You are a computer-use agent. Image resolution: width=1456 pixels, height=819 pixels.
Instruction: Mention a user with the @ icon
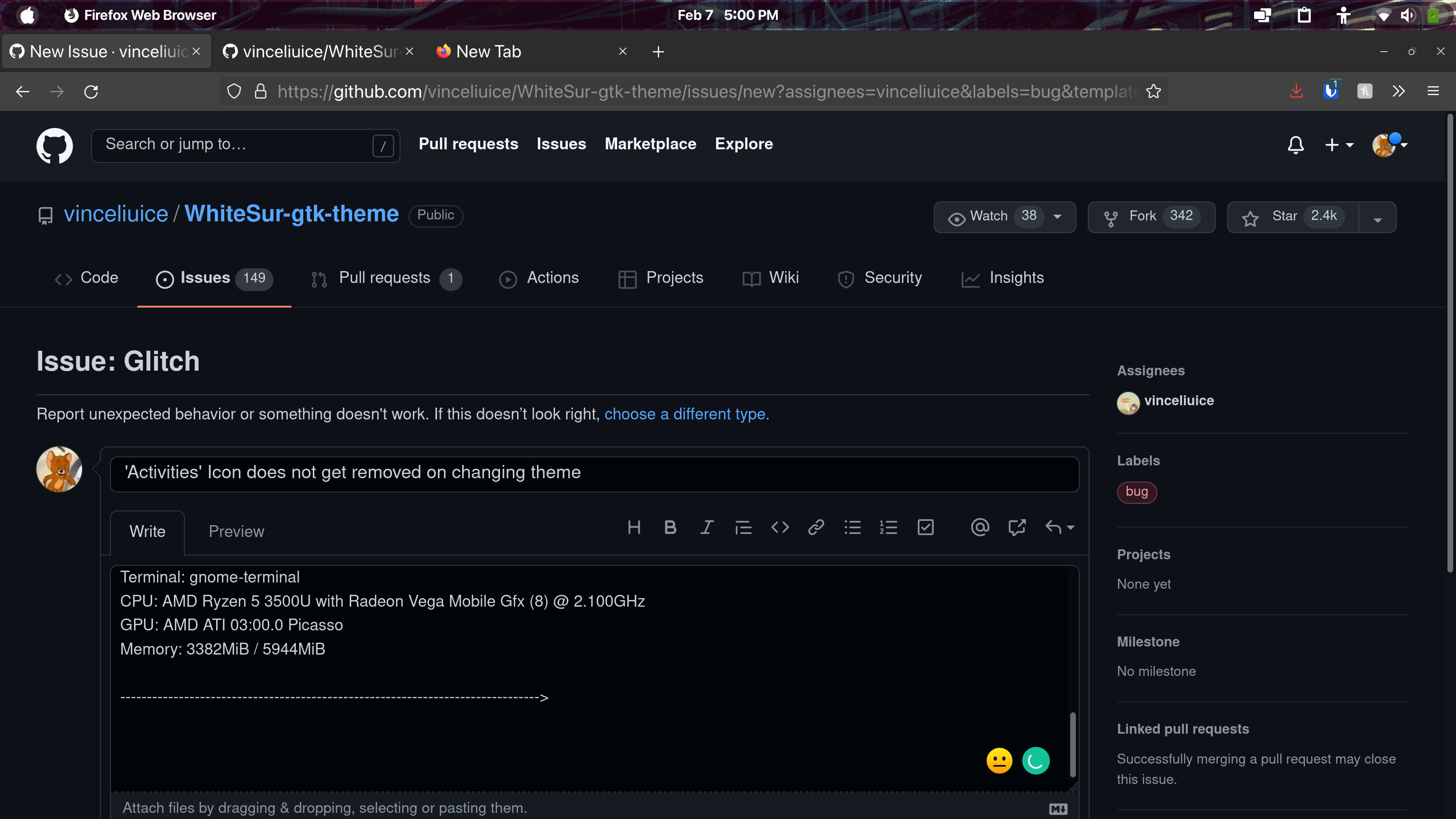click(x=980, y=528)
